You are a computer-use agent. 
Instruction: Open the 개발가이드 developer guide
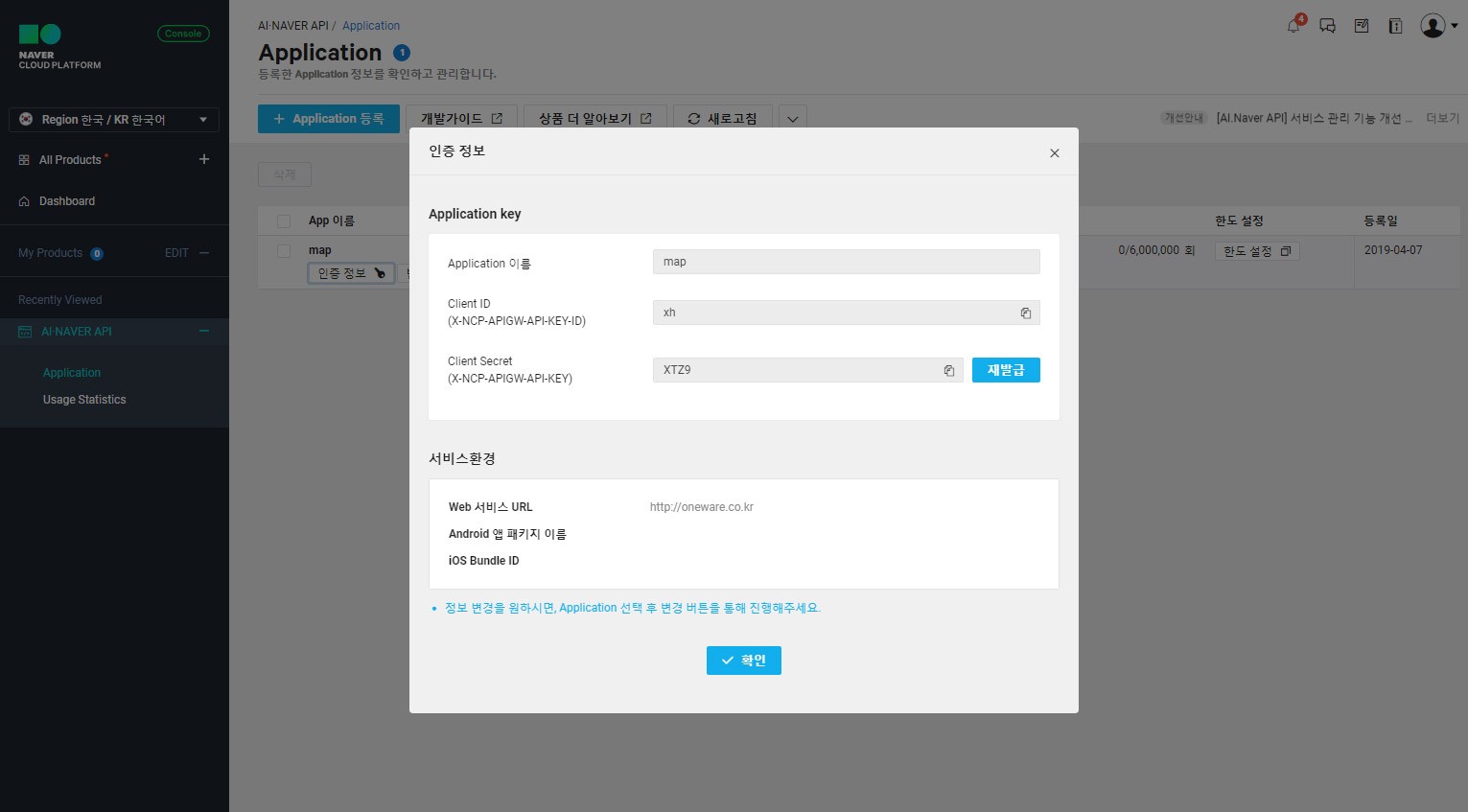point(461,119)
